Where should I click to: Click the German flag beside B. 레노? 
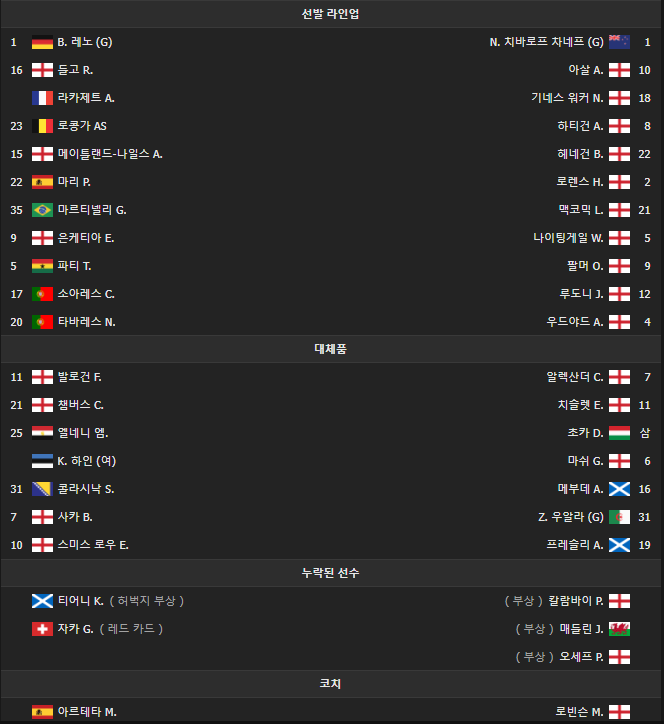[42, 42]
